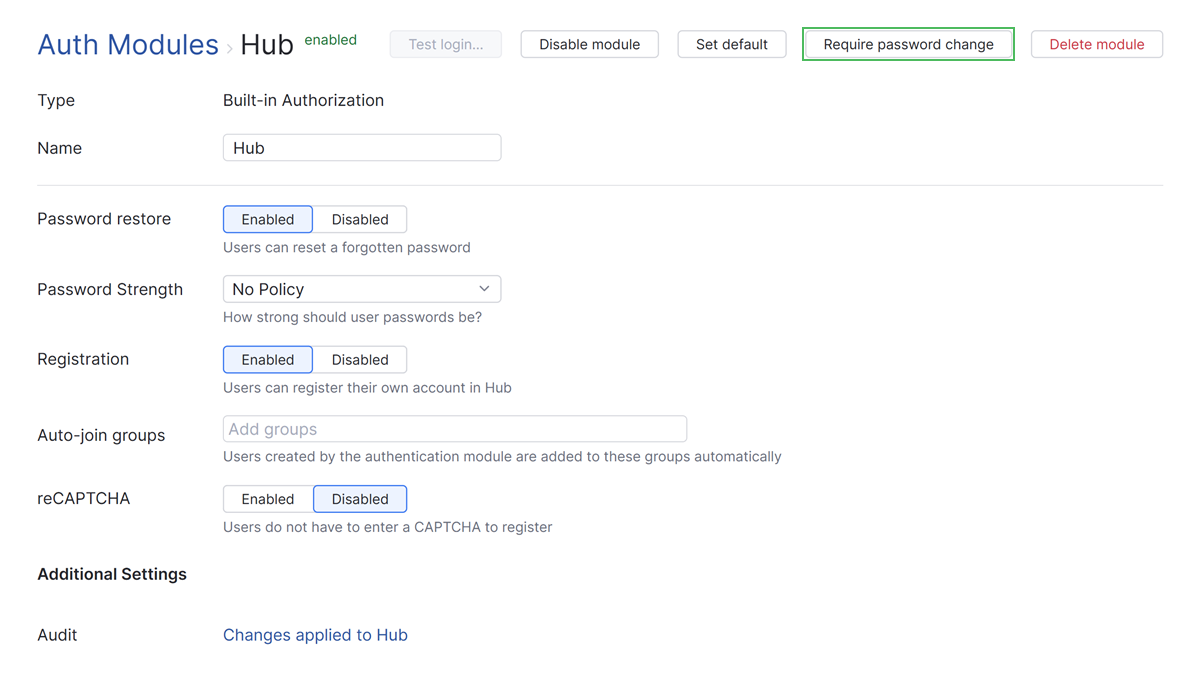Click the Name input field
The width and height of the screenshot is (1200, 675).
point(362,147)
